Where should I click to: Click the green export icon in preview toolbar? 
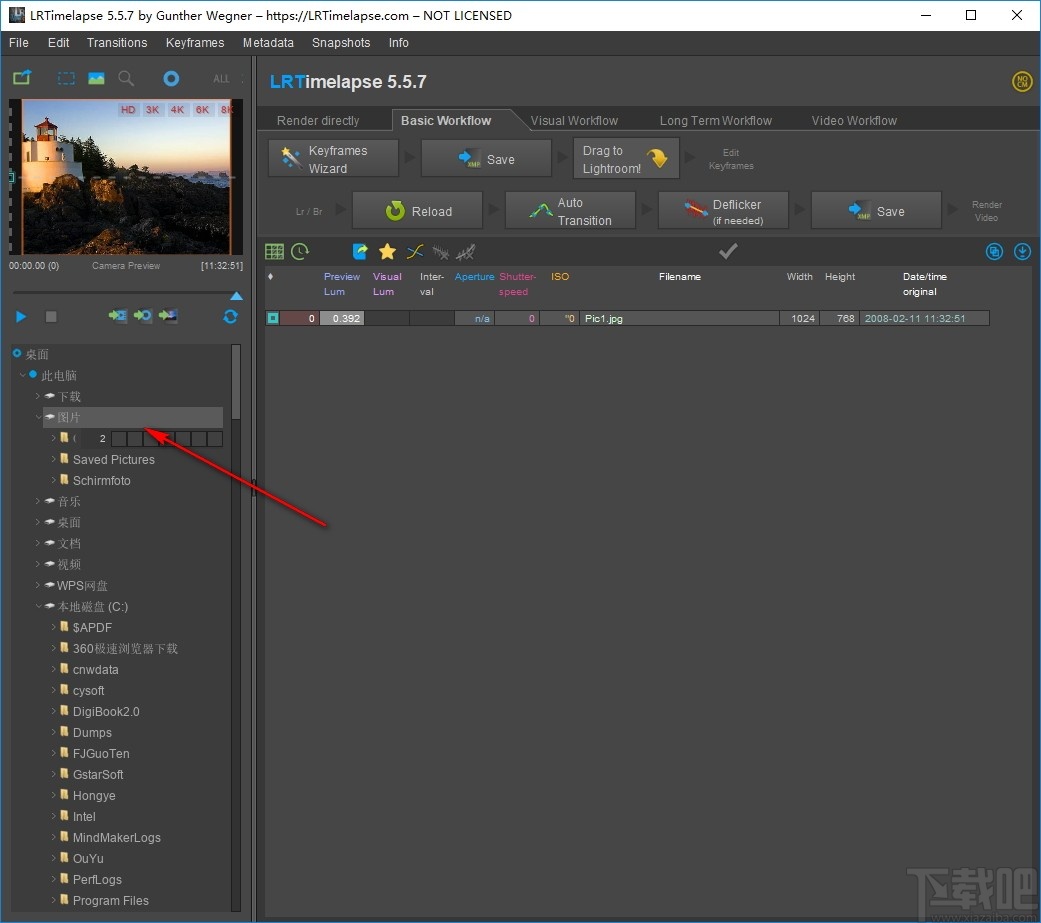pyautogui.click(x=22, y=78)
